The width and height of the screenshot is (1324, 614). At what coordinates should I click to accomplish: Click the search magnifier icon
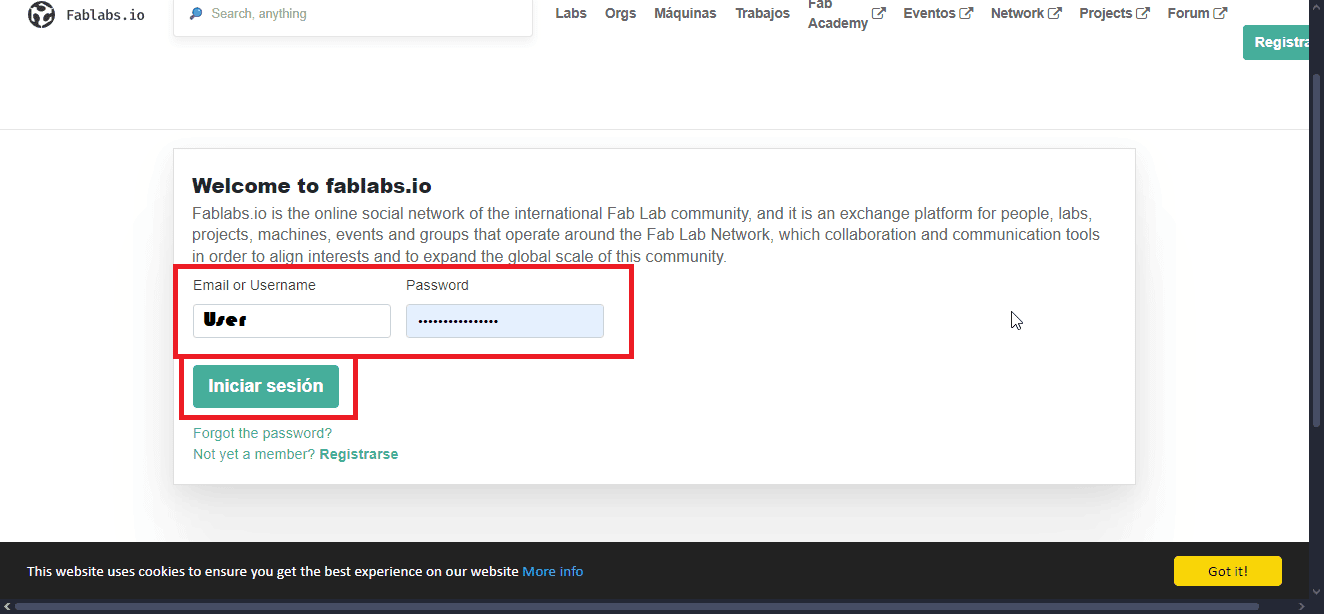click(x=196, y=14)
